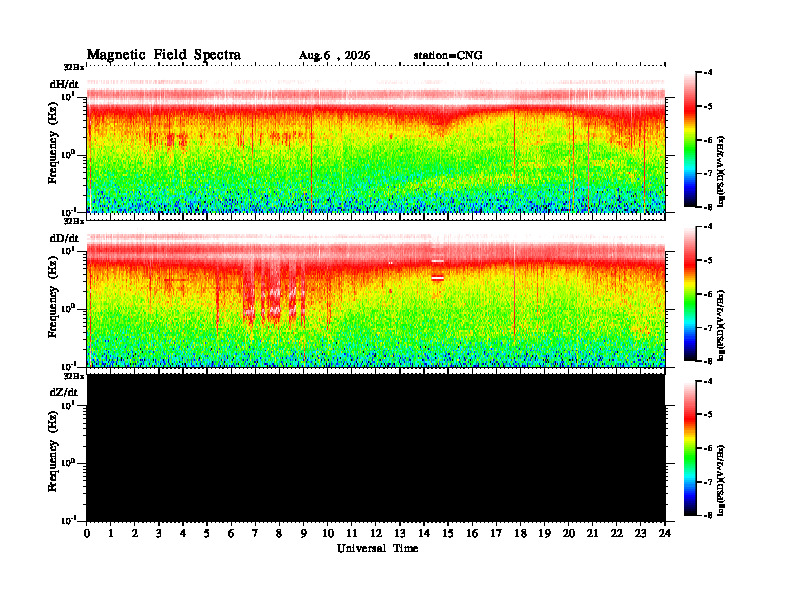This screenshot has height=612, width=792.
Task: Click the "Universal Time" axis label
Action: [377, 548]
